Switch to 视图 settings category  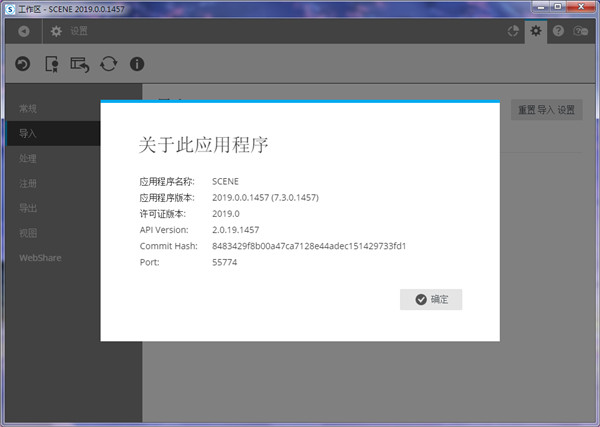click(29, 233)
